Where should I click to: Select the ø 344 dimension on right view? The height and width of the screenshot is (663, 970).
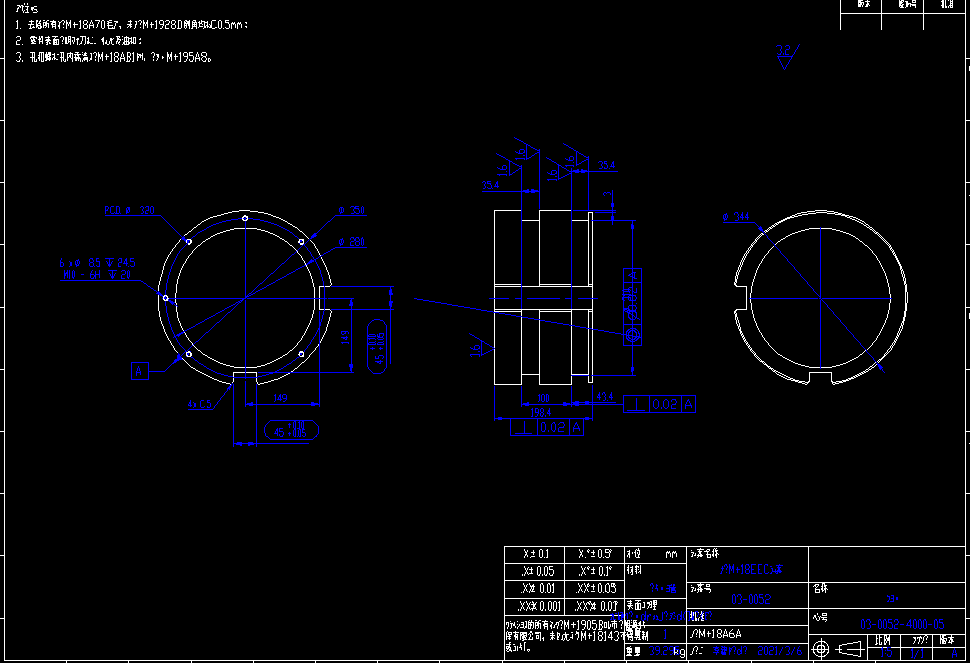[x=735, y=217]
